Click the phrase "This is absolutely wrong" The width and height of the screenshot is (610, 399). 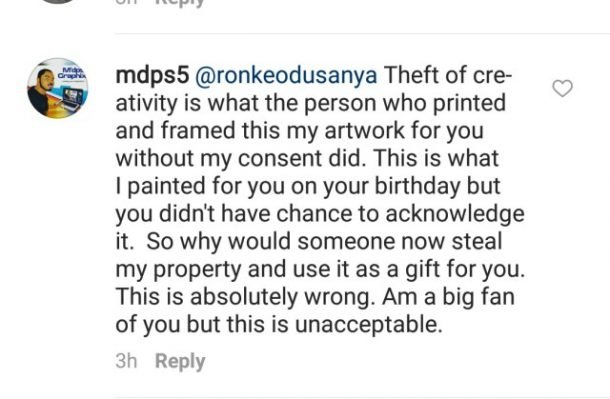point(247,297)
